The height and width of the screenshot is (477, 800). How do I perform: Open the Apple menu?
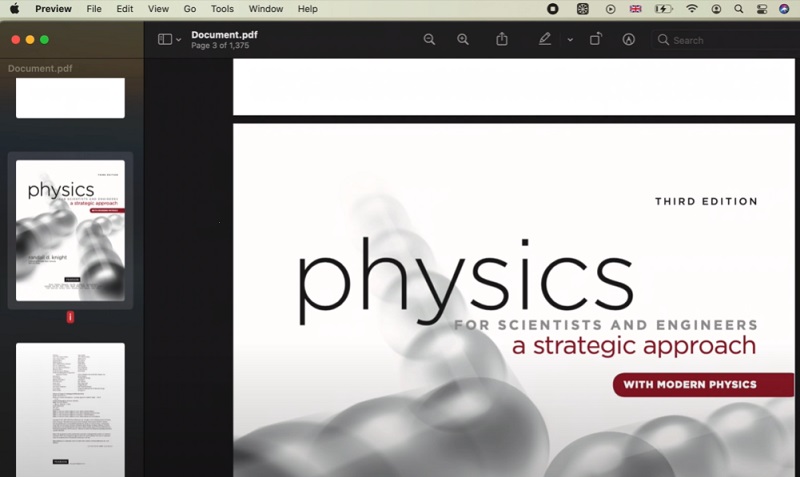[x=14, y=9]
